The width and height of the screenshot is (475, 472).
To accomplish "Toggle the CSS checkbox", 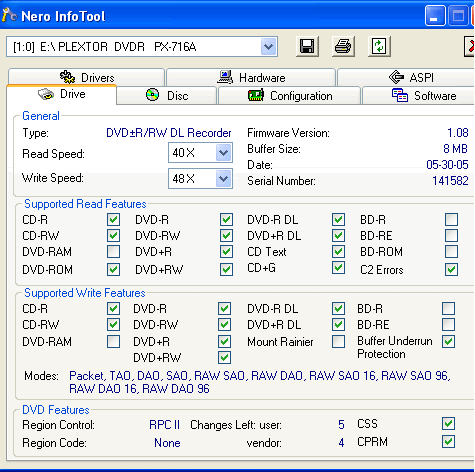I will pos(448,424).
